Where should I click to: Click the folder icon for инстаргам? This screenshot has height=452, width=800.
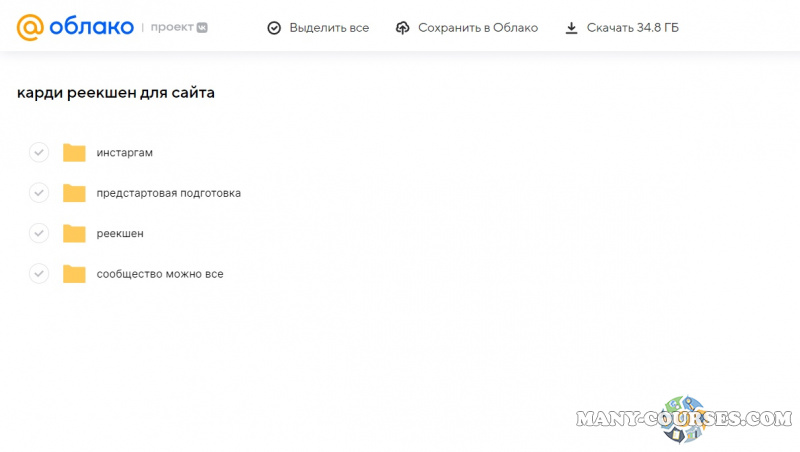click(x=74, y=153)
